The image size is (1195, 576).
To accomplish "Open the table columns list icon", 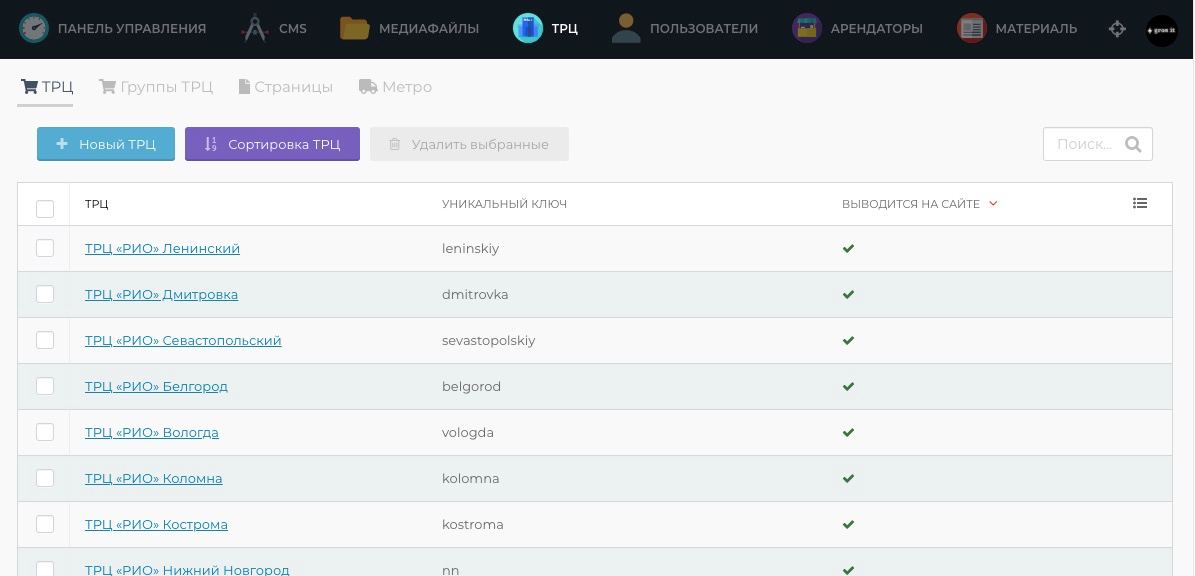I will click(1139, 203).
